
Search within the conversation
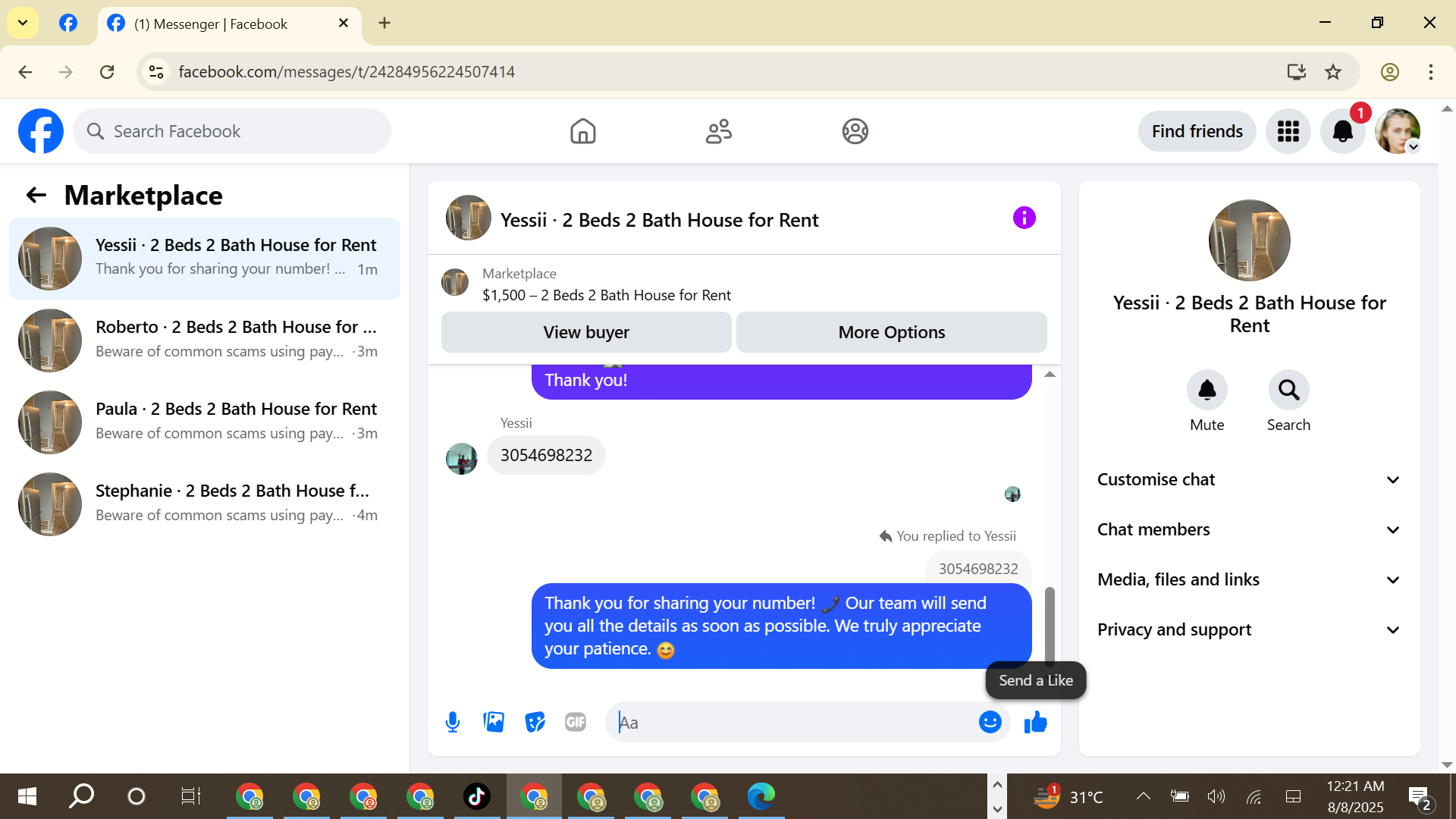pos(1288,390)
